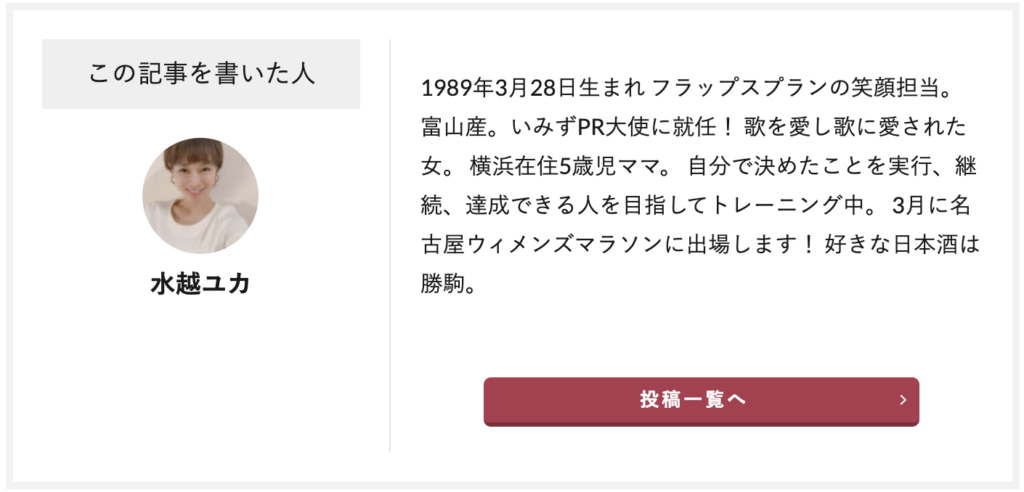The image size is (1024, 492).
Task: Click the phrase 達成できる人を目指して
Action: 586,208
